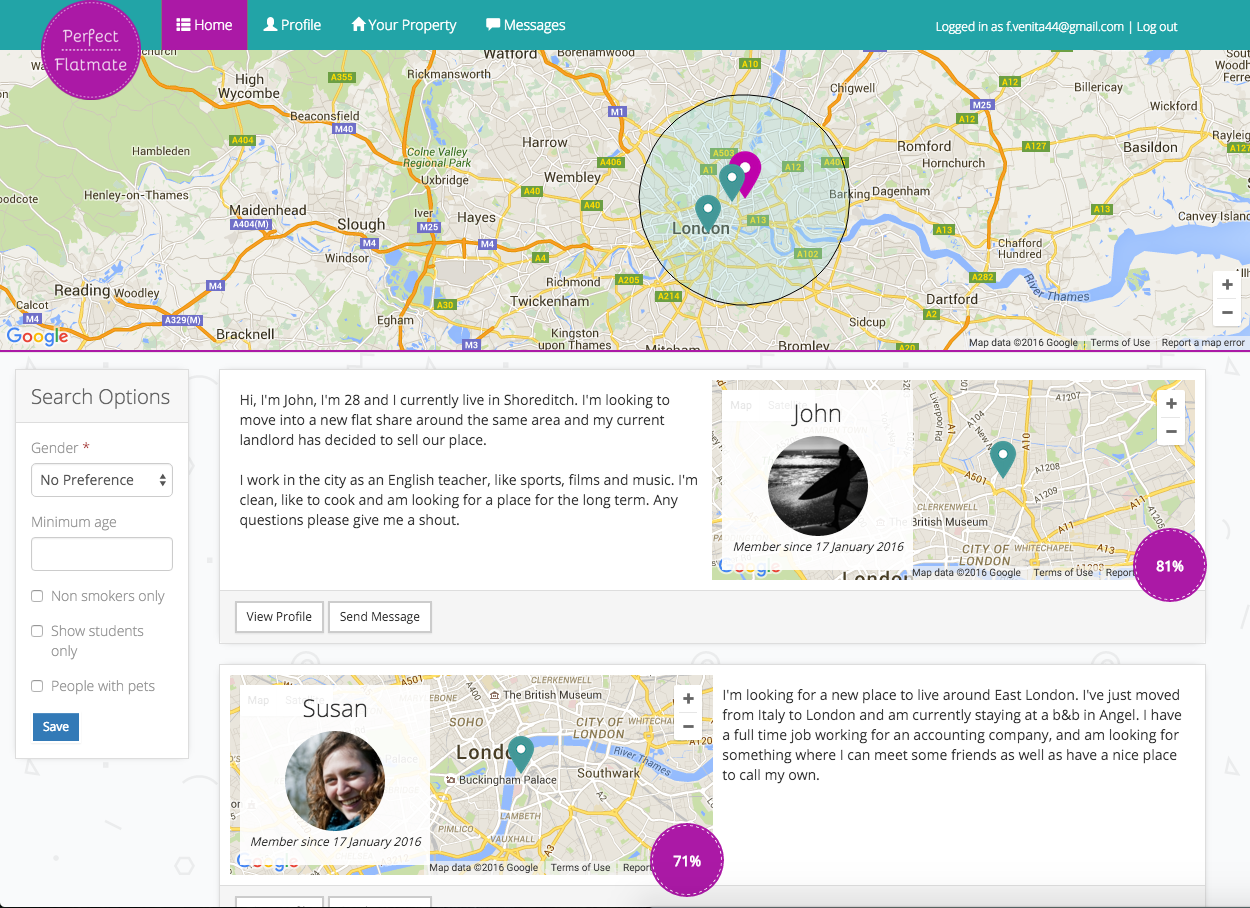Click Susan's profile photo
This screenshot has height=908, width=1250.
pos(335,781)
